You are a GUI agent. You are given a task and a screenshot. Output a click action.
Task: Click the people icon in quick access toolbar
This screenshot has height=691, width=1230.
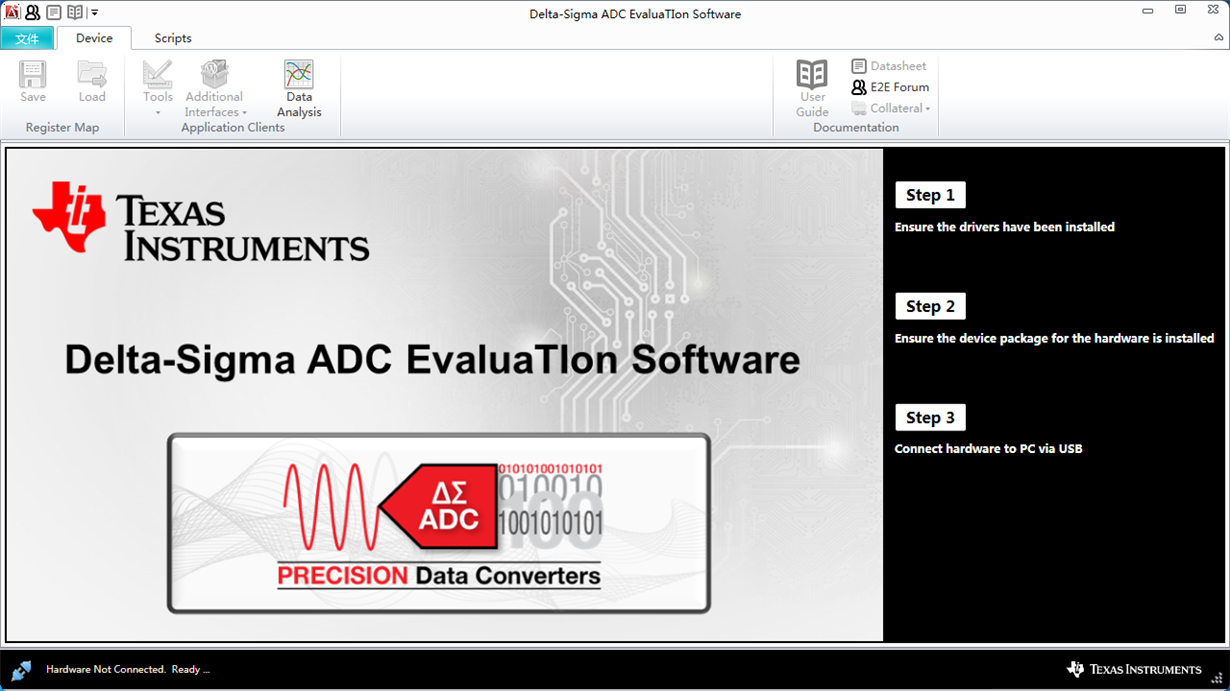[32, 13]
